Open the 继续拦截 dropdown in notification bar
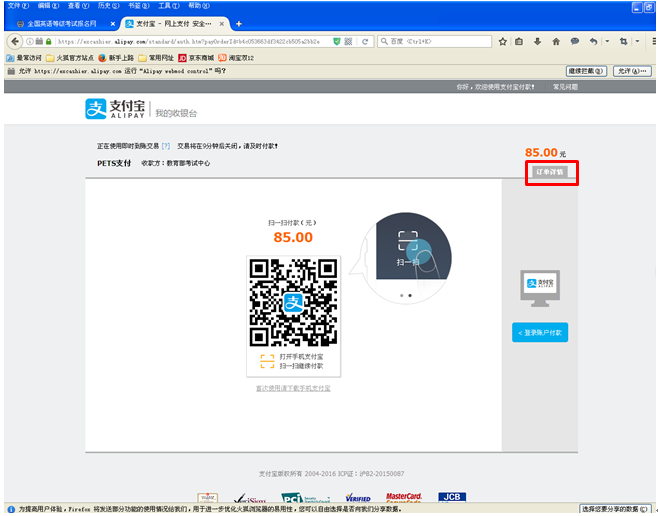Screen dimensions: 658x516 [586, 72]
